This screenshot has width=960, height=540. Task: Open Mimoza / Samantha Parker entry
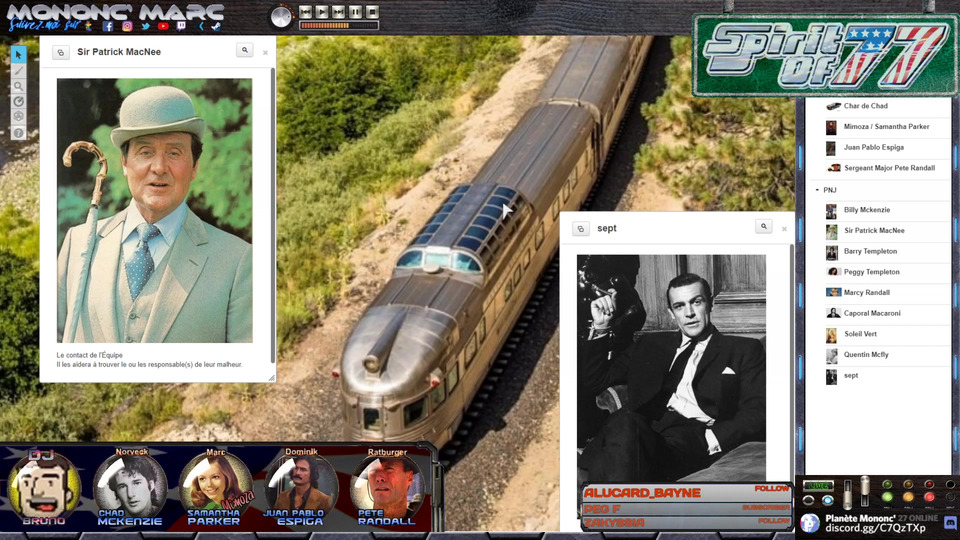pyautogui.click(x=888, y=127)
